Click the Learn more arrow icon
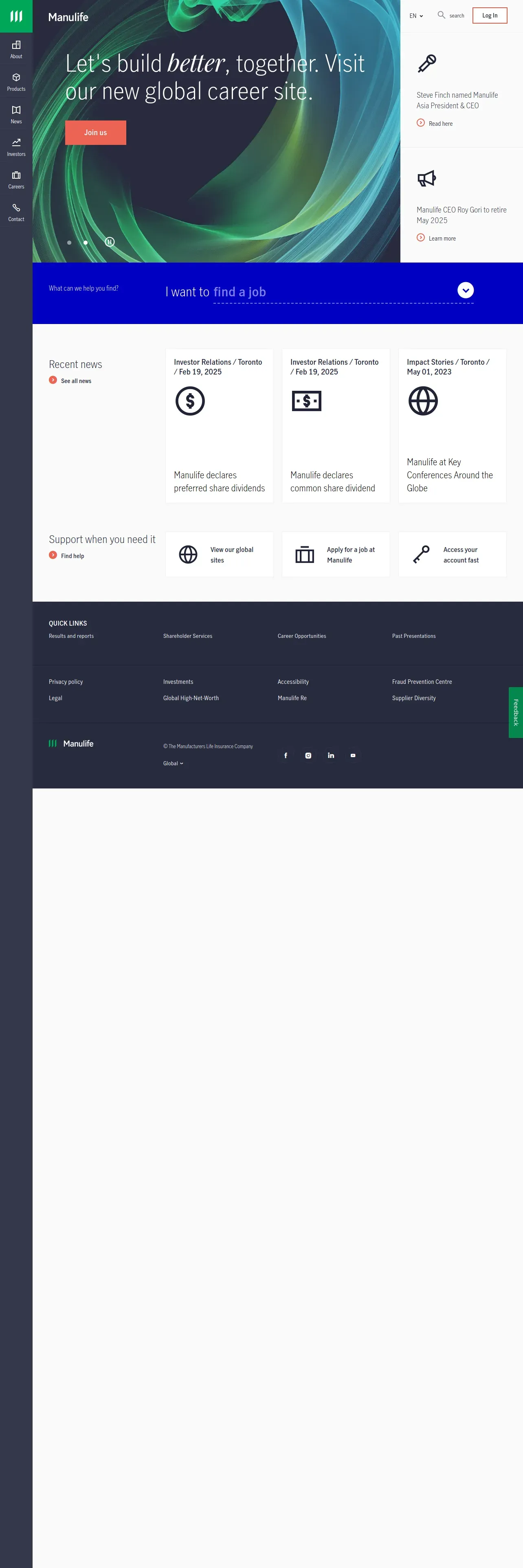 (420, 238)
